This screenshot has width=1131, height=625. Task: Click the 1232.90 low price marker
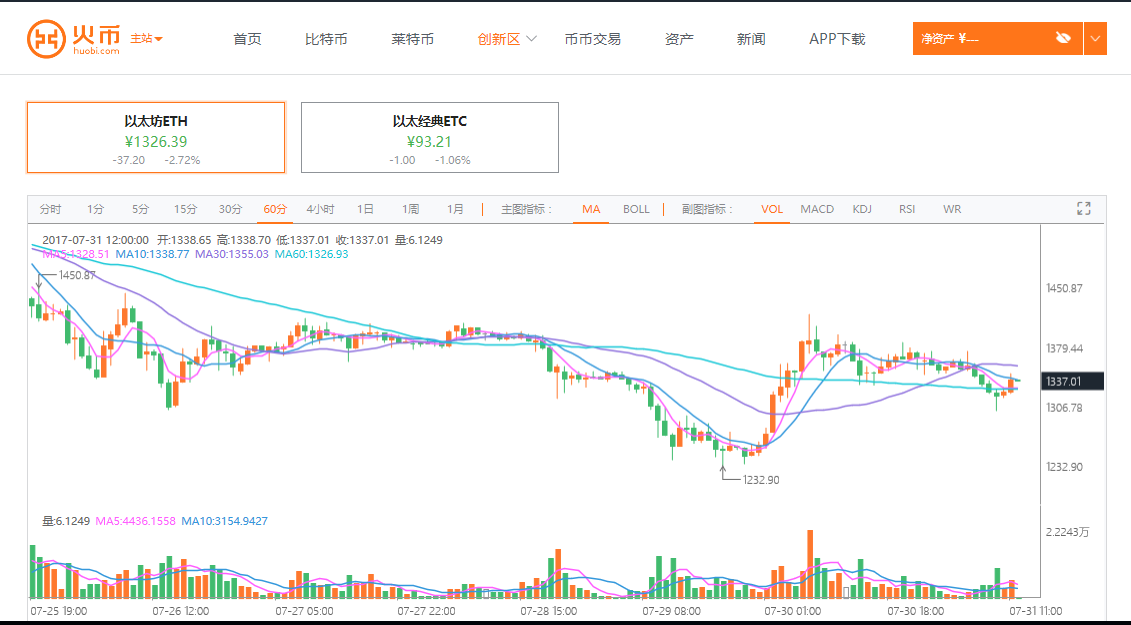coord(761,480)
